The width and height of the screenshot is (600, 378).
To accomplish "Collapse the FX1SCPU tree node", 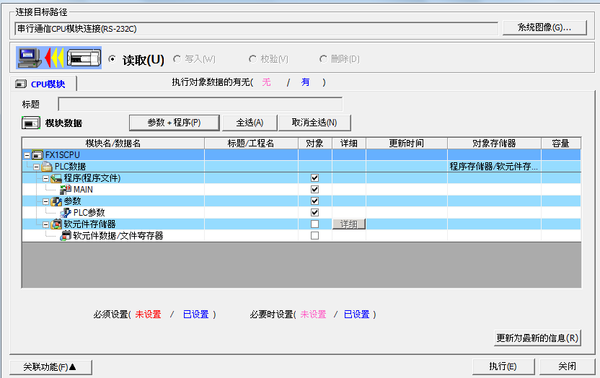I will (27, 156).
